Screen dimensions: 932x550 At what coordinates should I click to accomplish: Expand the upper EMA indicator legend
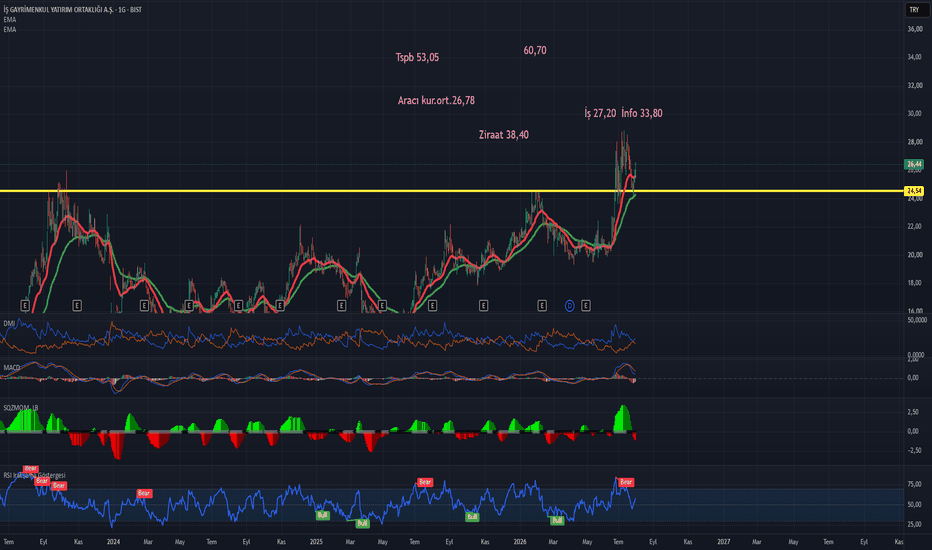pyautogui.click(x=10, y=20)
